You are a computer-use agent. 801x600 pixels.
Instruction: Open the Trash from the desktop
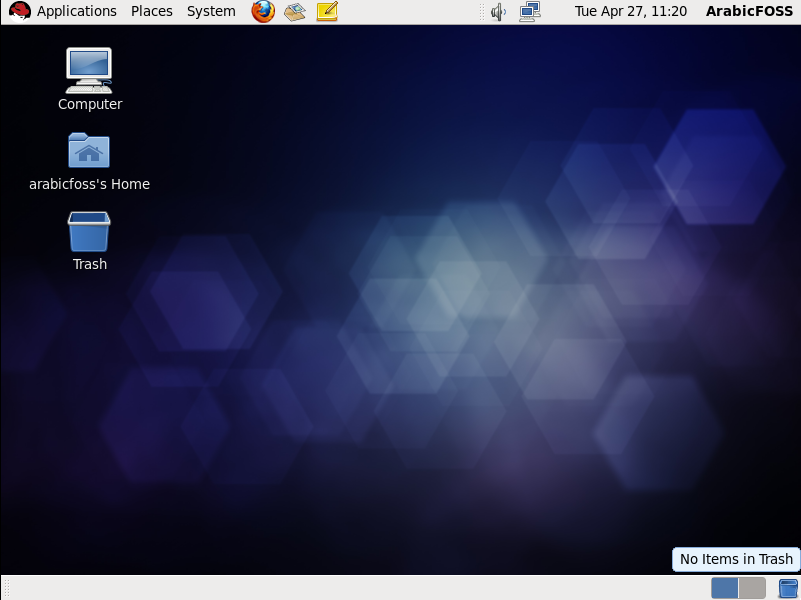coord(89,230)
